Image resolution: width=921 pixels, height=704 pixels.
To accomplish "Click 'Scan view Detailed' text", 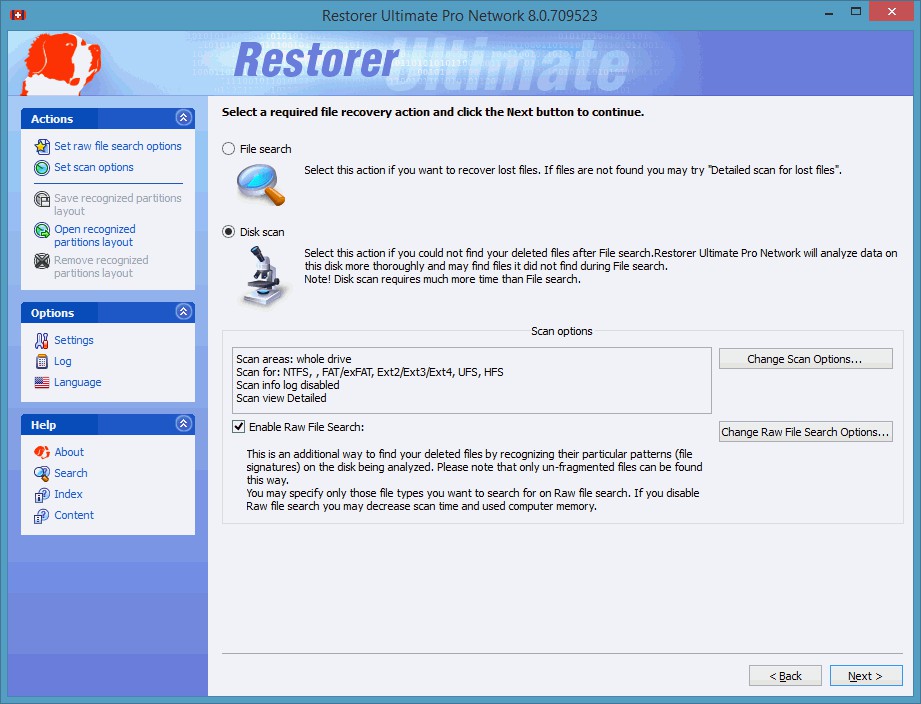I will [281, 398].
